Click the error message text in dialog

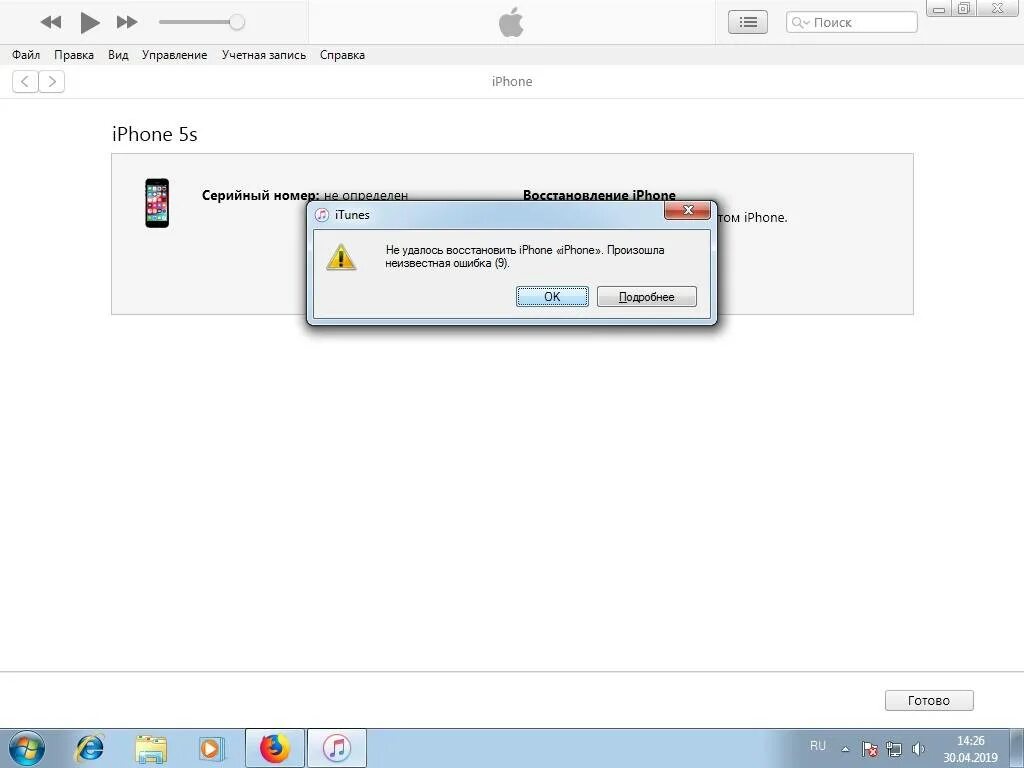click(x=525, y=257)
